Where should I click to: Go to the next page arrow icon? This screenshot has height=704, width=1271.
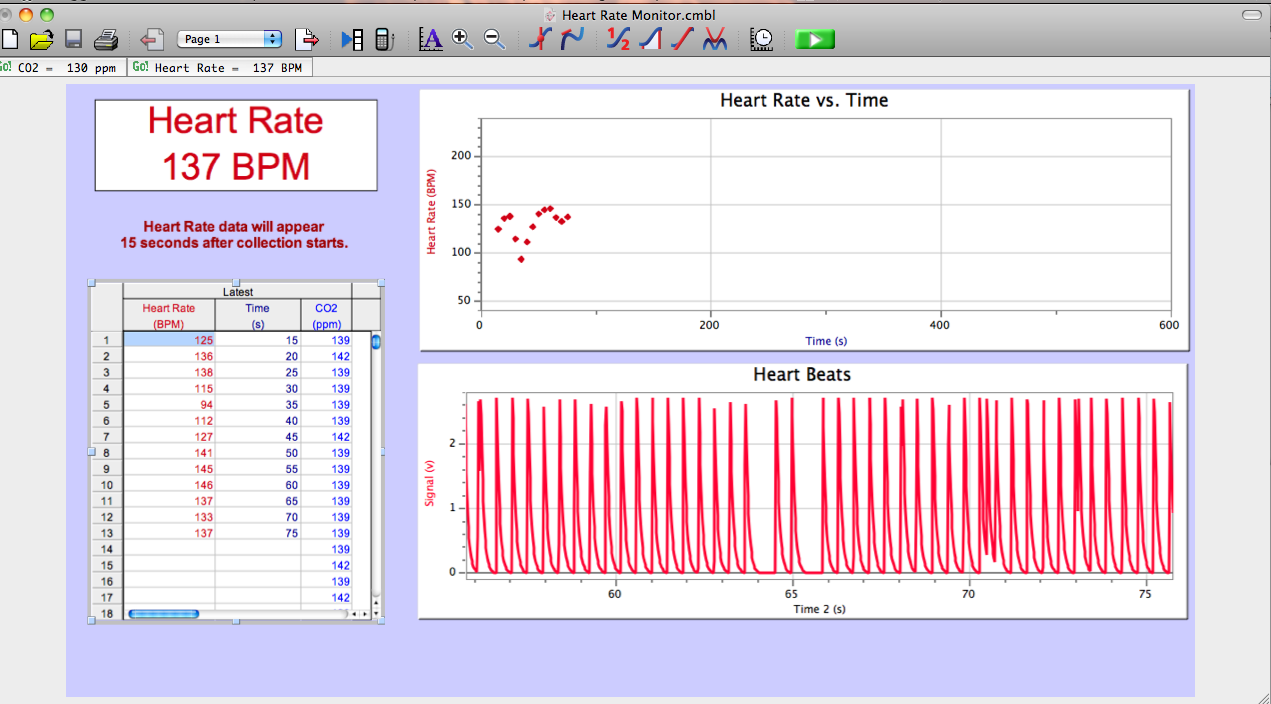(307, 39)
